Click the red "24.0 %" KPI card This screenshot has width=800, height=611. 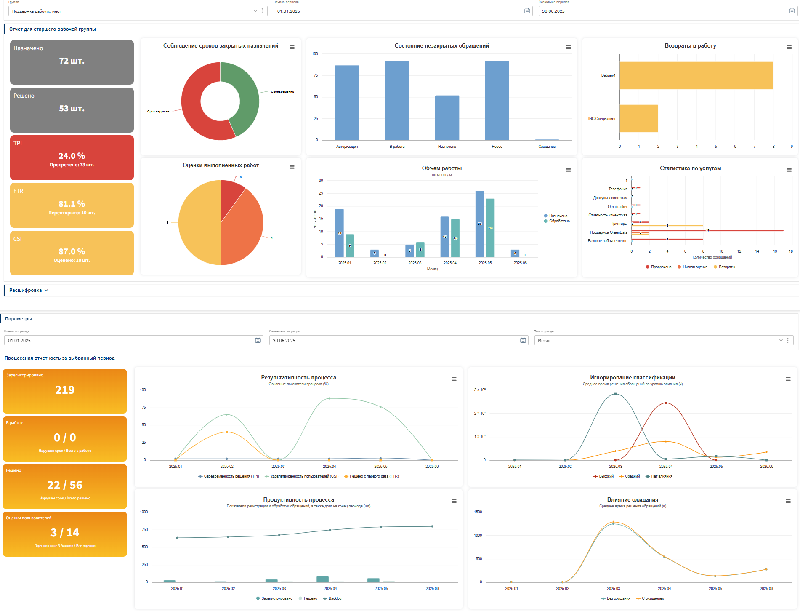[x=71, y=157]
